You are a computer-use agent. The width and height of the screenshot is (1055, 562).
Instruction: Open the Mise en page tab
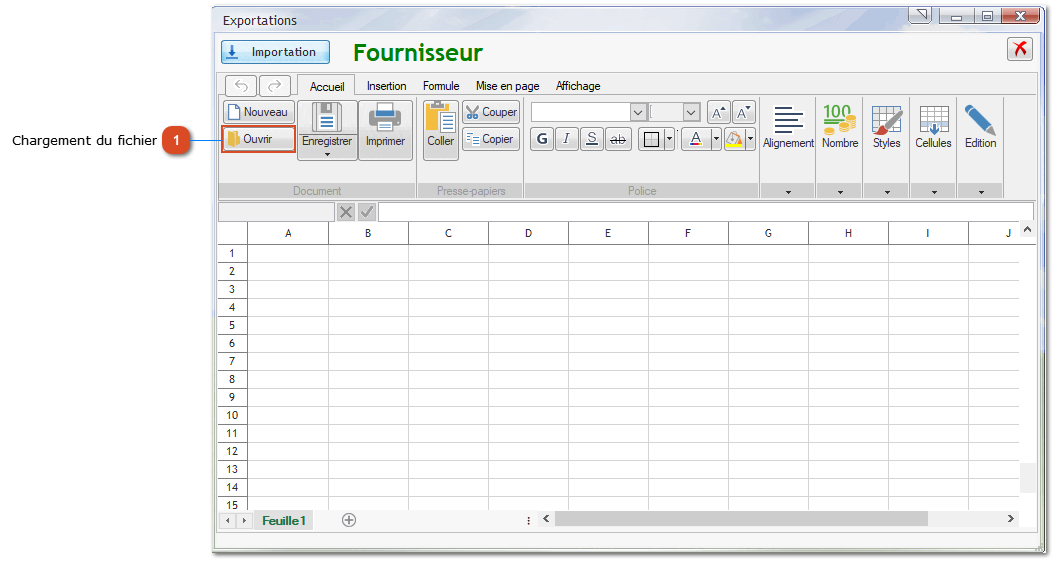click(x=507, y=86)
